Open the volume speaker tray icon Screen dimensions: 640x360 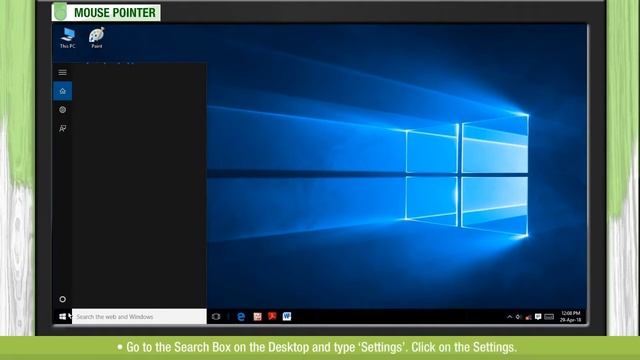pos(519,317)
